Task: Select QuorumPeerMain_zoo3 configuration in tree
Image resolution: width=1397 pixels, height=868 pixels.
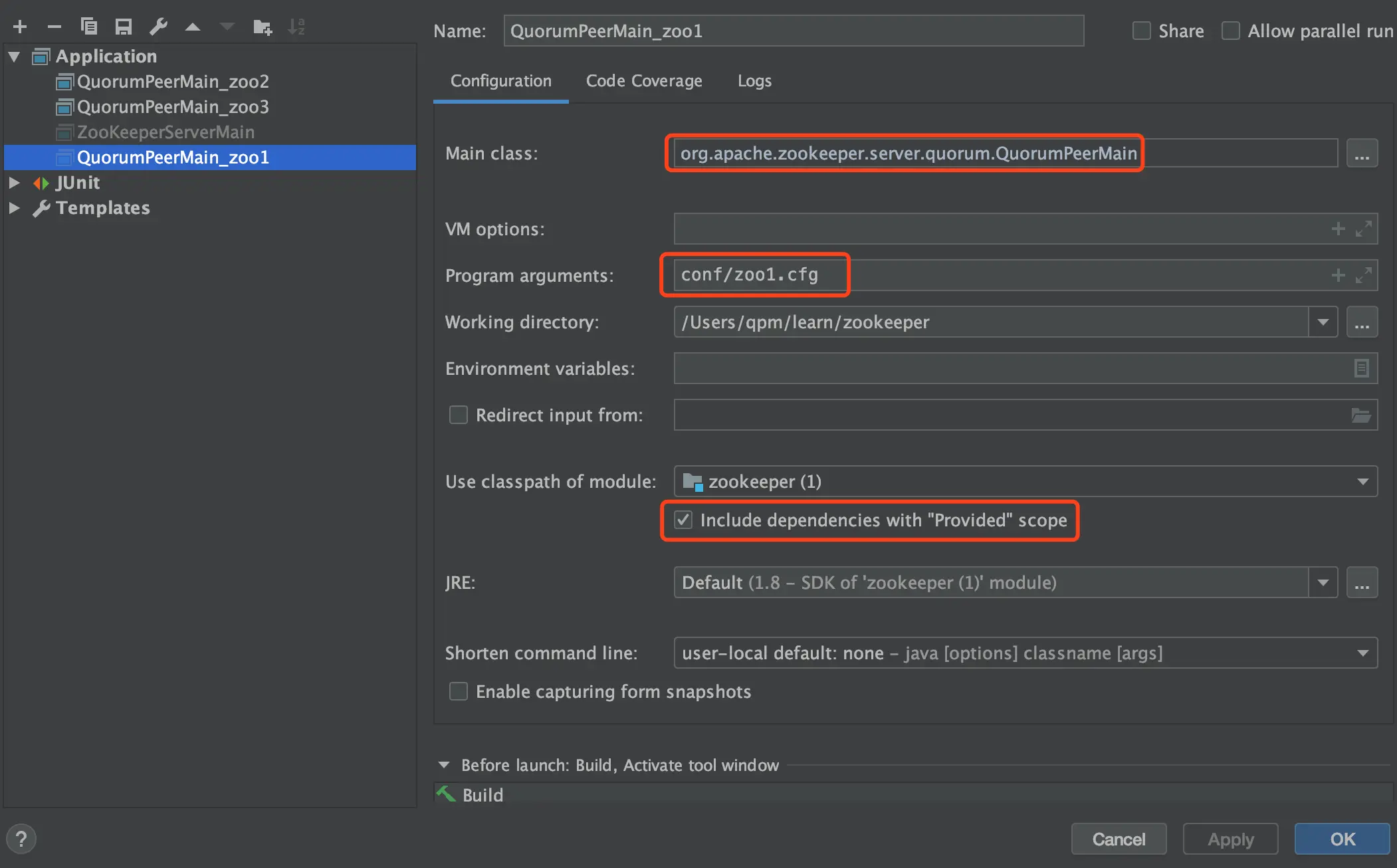Action: coord(173,107)
